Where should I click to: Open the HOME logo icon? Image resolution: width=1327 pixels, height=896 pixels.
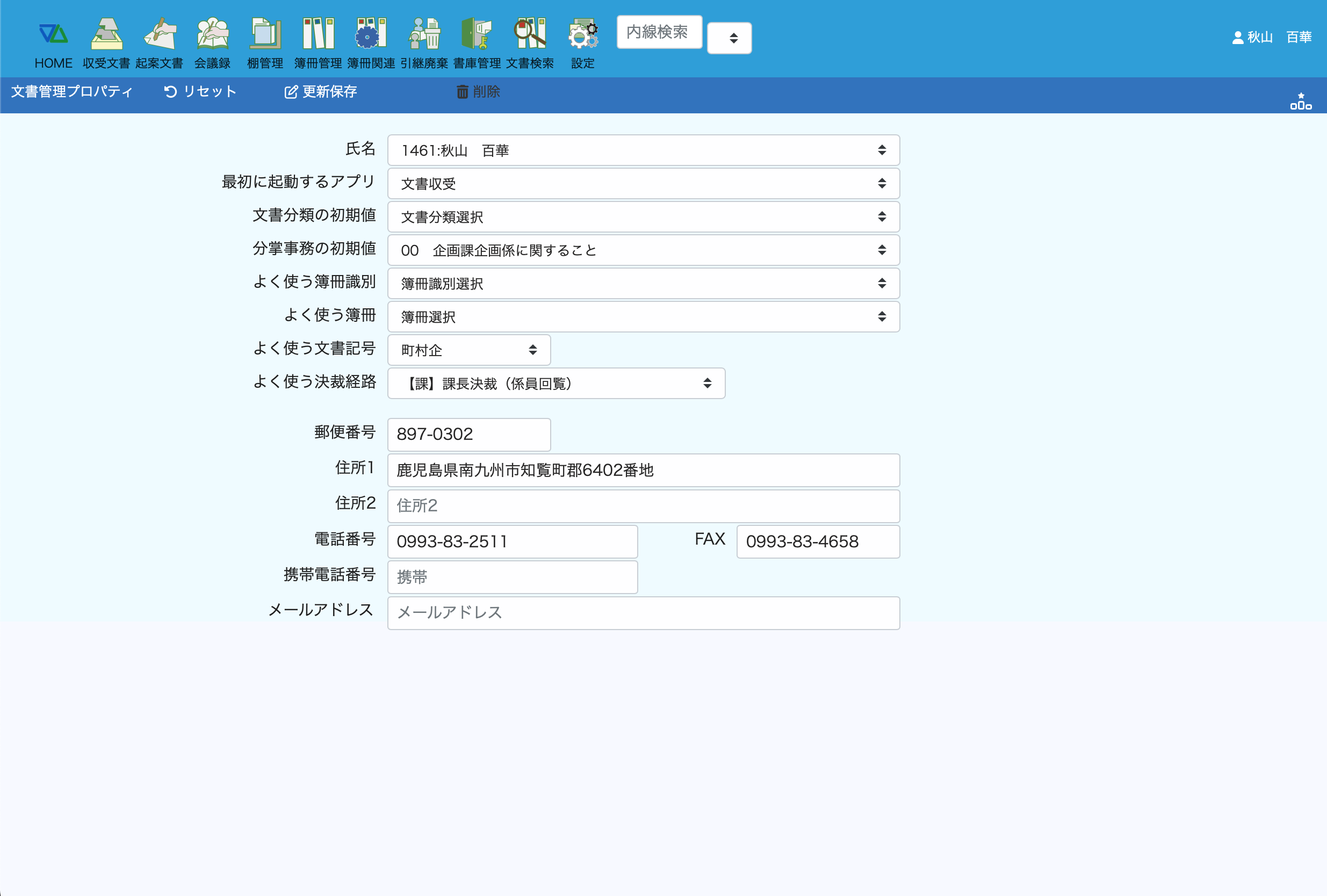53,34
